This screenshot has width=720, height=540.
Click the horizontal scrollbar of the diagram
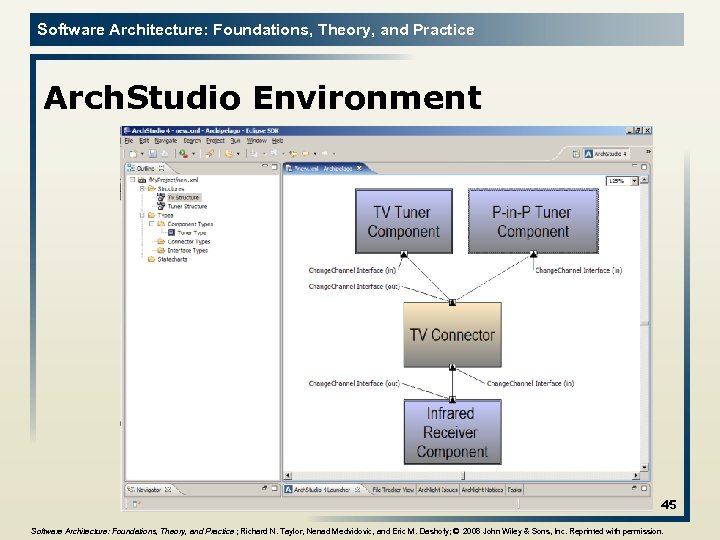[x=462, y=476]
